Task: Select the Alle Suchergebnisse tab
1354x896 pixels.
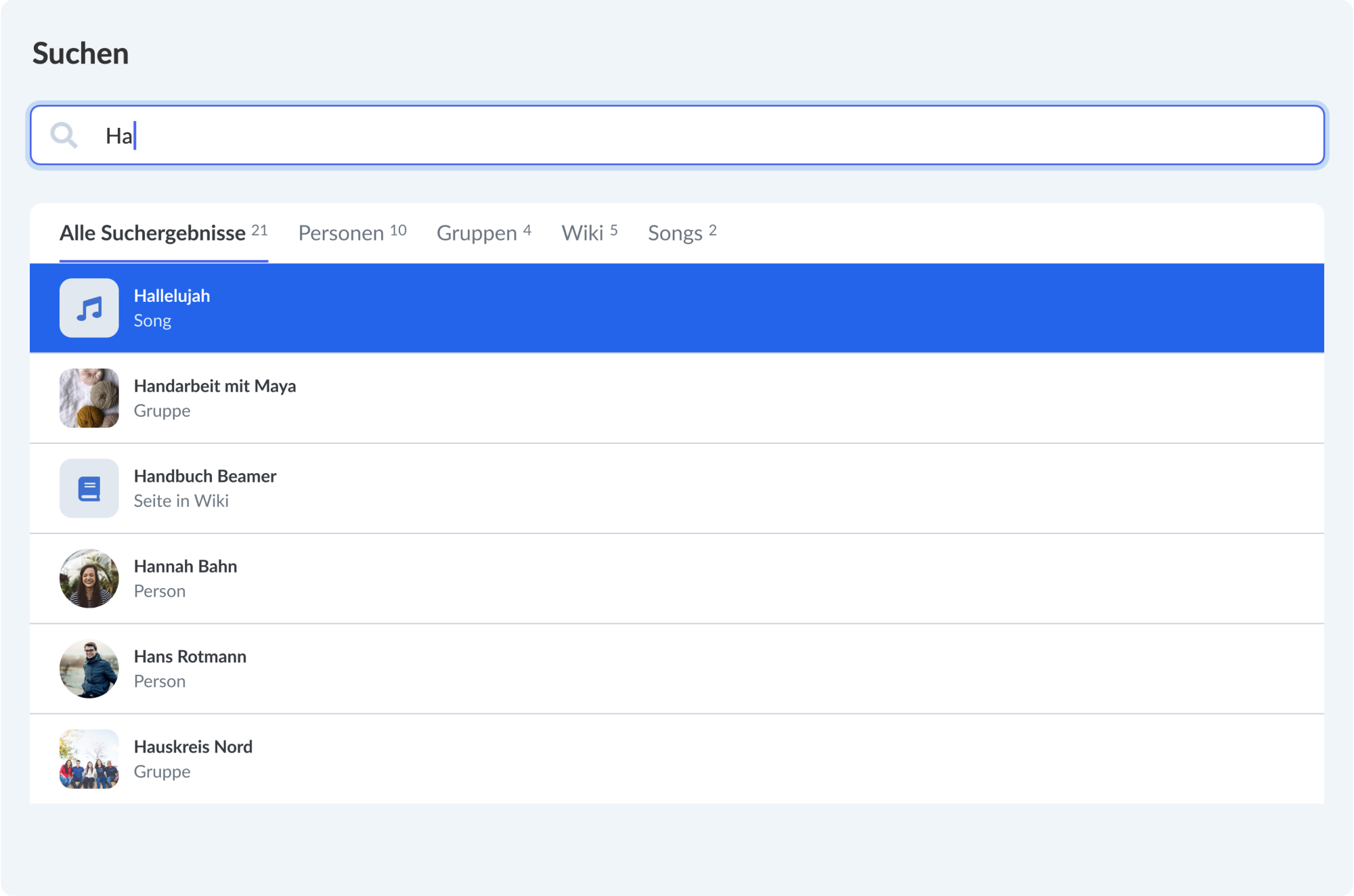Action: pyautogui.click(x=163, y=233)
